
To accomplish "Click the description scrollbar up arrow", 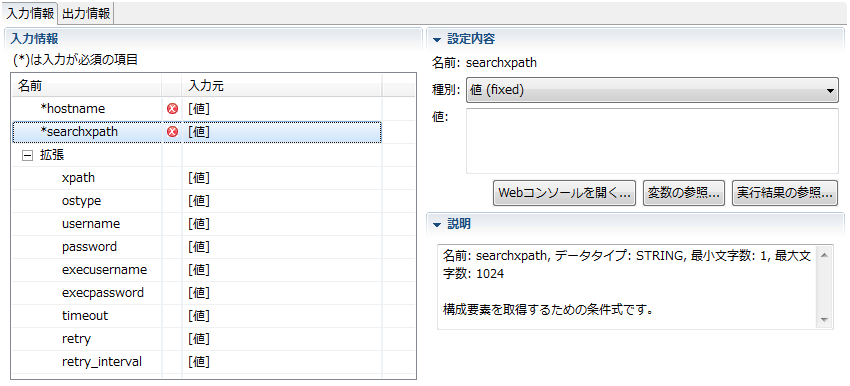I will click(x=825, y=254).
